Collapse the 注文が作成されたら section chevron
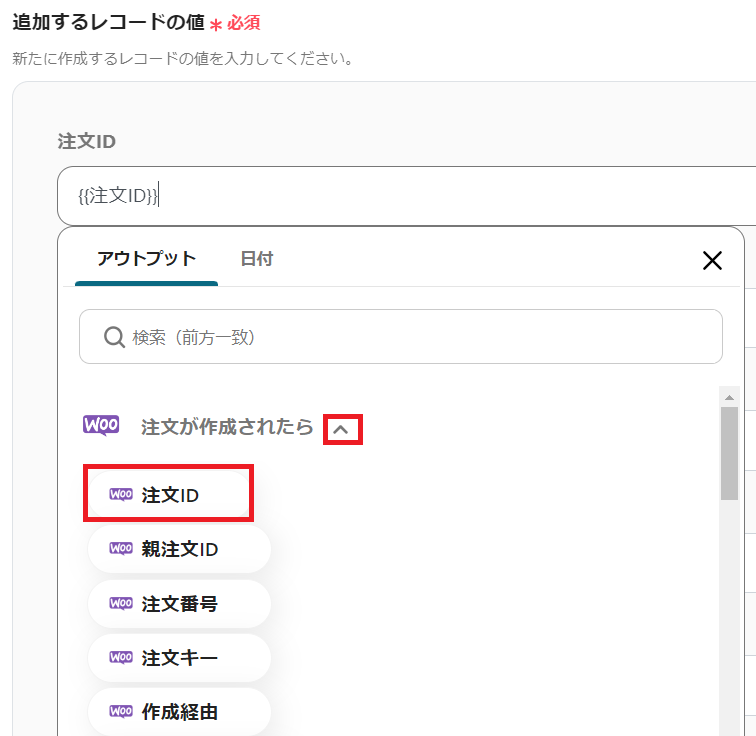 coord(342,430)
